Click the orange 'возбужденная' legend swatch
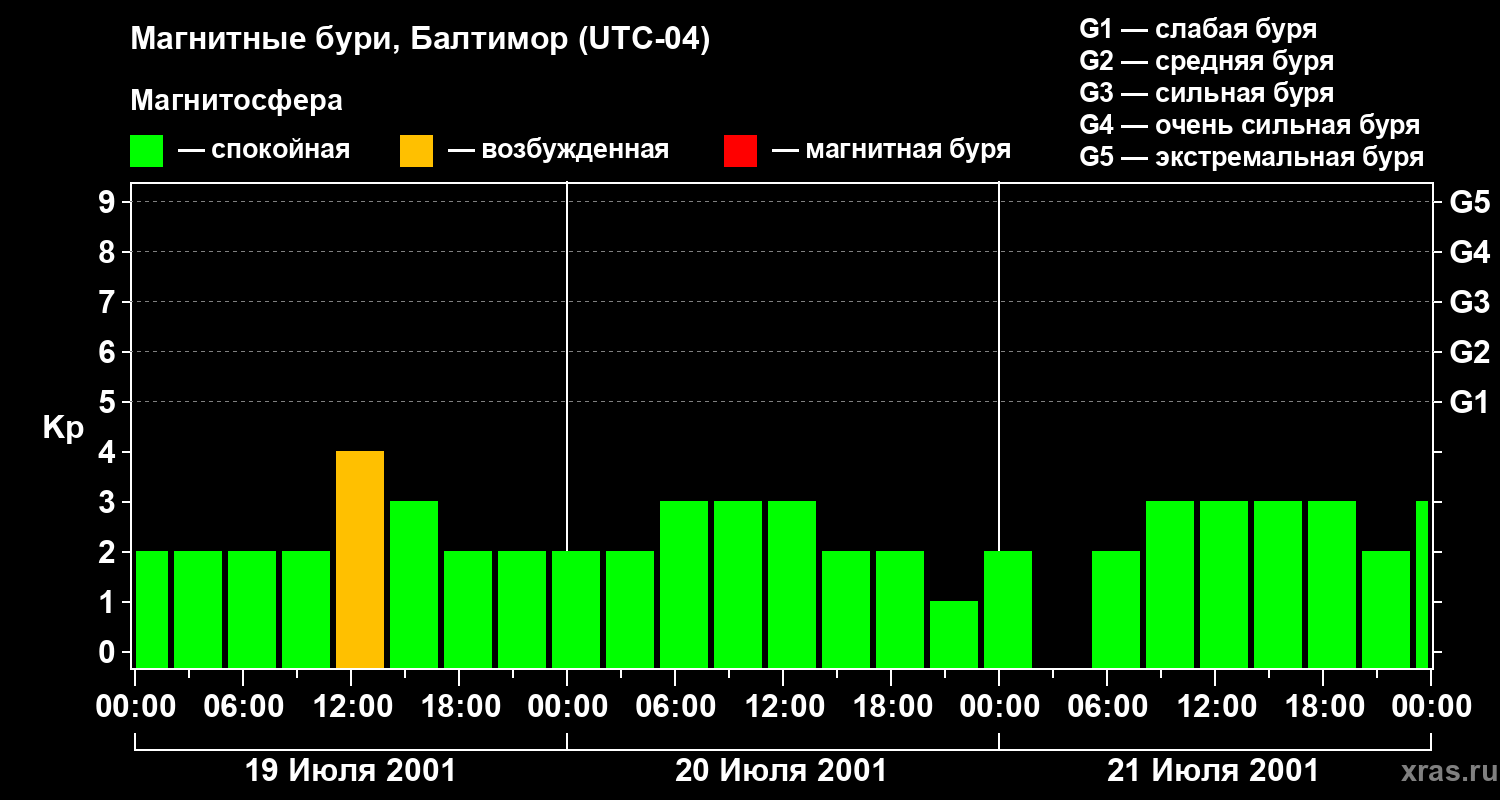Image resolution: width=1500 pixels, height=800 pixels. pyautogui.click(x=417, y=151)
